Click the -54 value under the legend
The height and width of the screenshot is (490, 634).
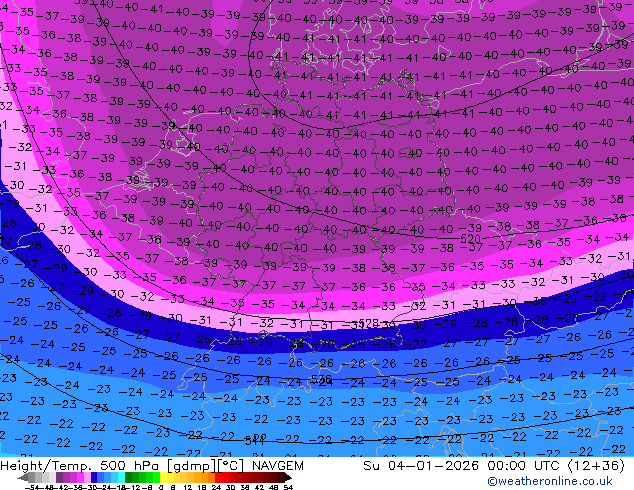pos(32,487)
